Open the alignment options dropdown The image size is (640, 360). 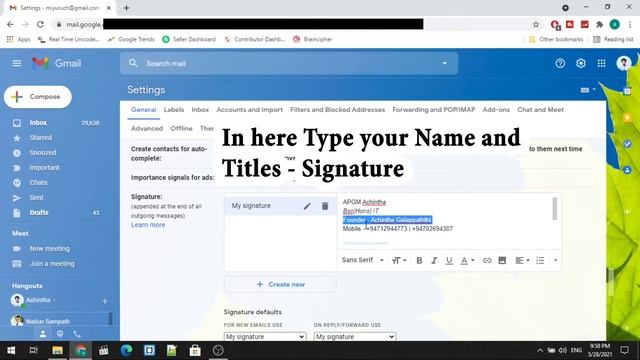click(522, 260)
